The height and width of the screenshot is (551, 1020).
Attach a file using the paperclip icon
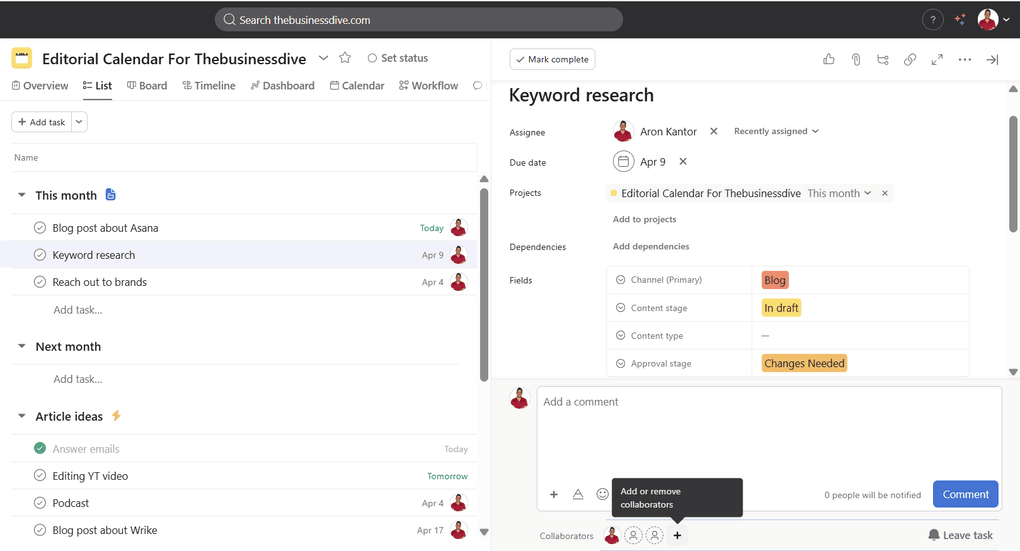[x=855, y=59]
